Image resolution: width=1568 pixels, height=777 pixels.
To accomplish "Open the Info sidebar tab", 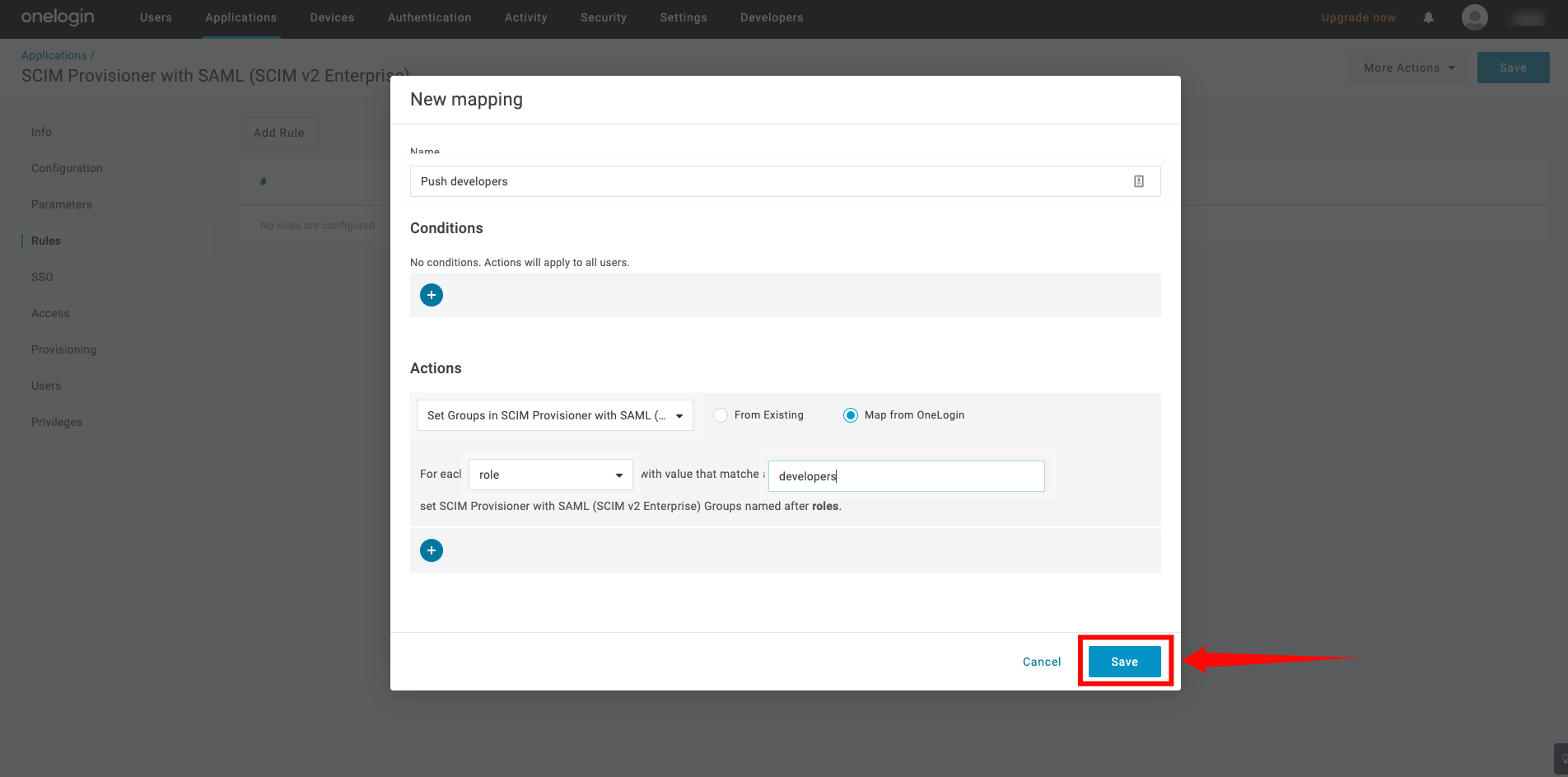I will [41, 132].
